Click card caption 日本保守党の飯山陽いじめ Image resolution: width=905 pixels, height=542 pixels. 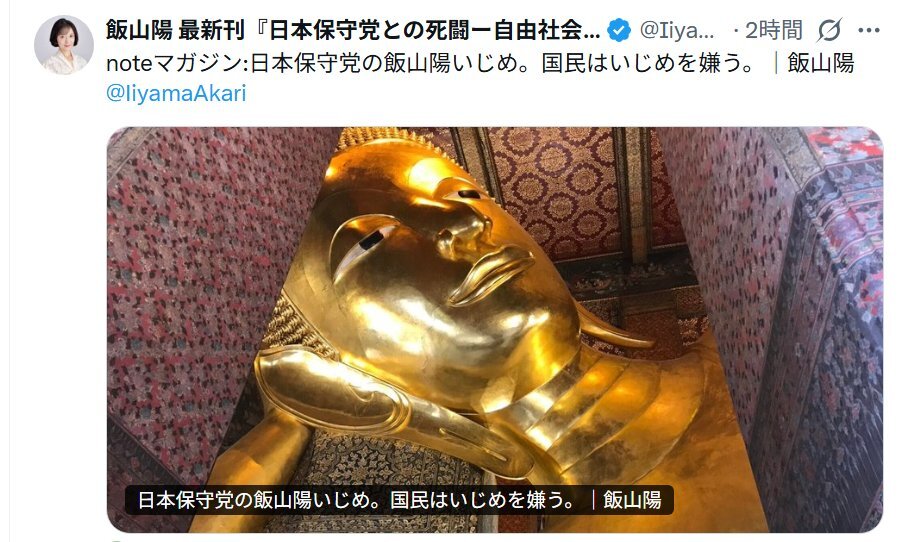399,500
